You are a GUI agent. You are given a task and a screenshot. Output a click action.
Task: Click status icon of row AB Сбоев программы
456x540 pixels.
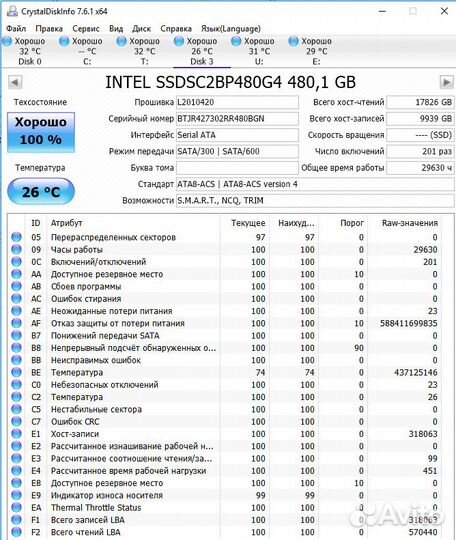(16, 286)
